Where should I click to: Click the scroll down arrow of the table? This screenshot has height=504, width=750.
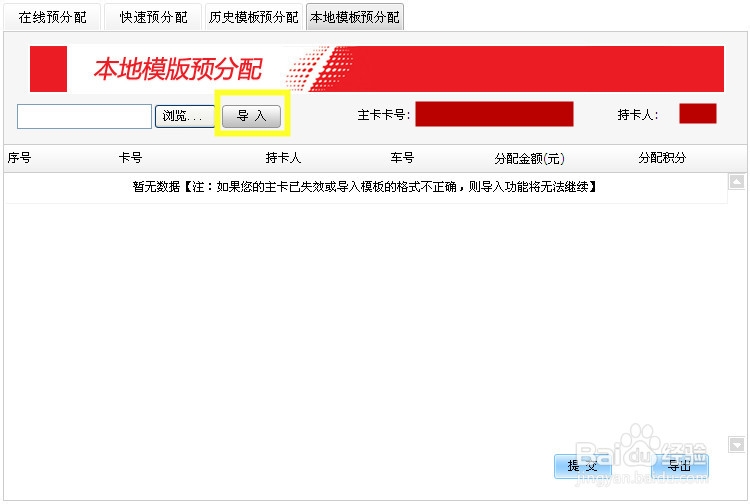pyautogui.click(x=737, y=444)
